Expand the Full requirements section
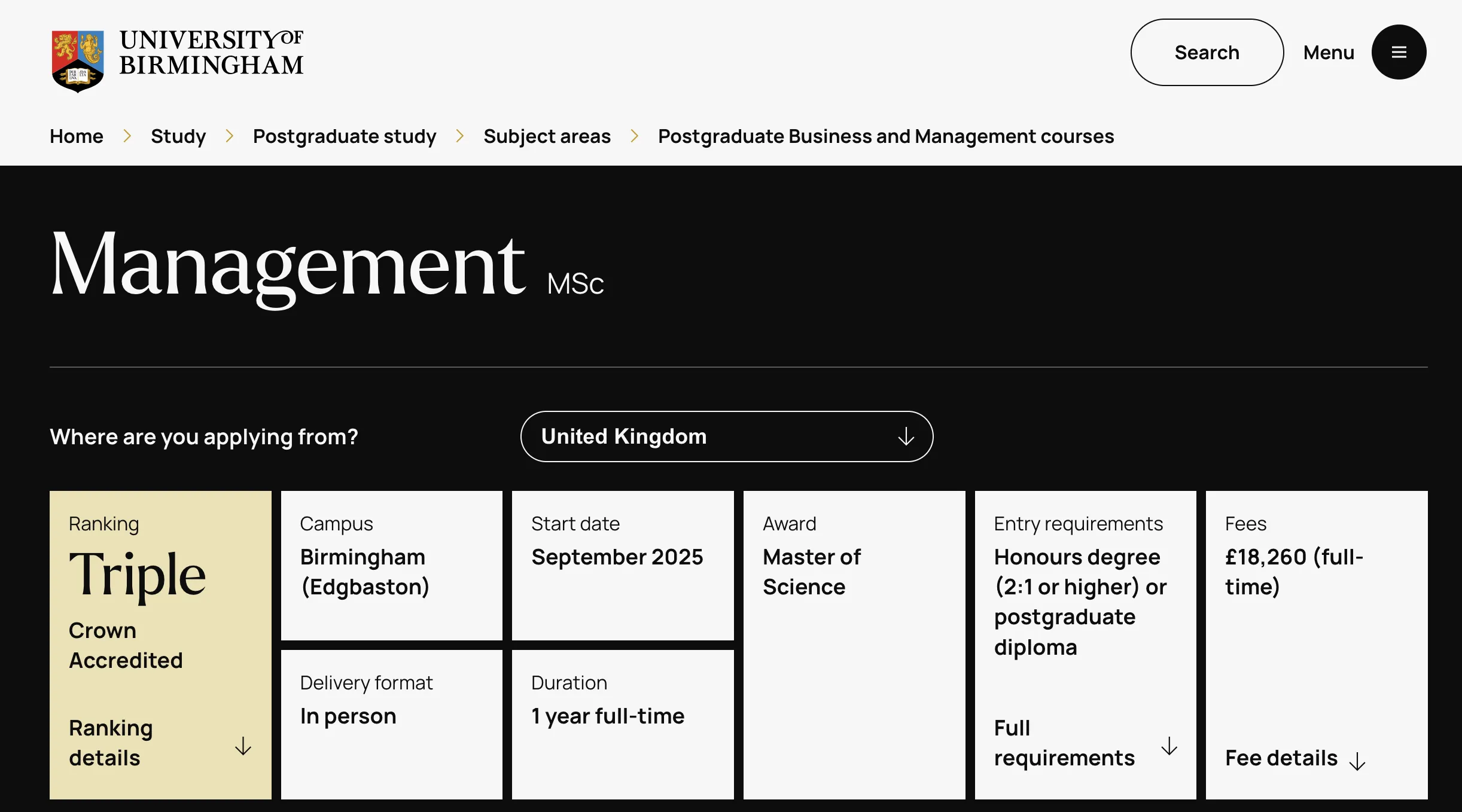This screenshot has width=1462, height=812. point(1064,743)
